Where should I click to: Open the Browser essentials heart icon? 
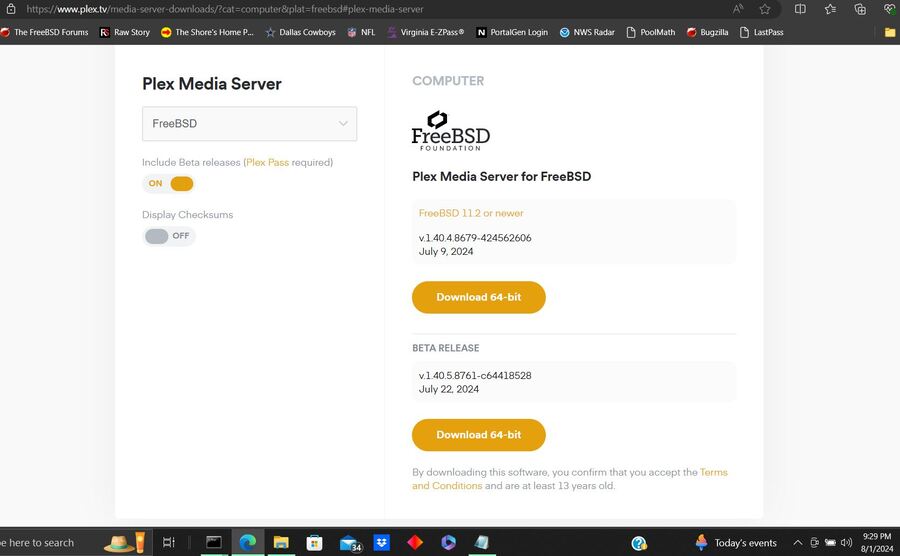click(x=890, y=9)
